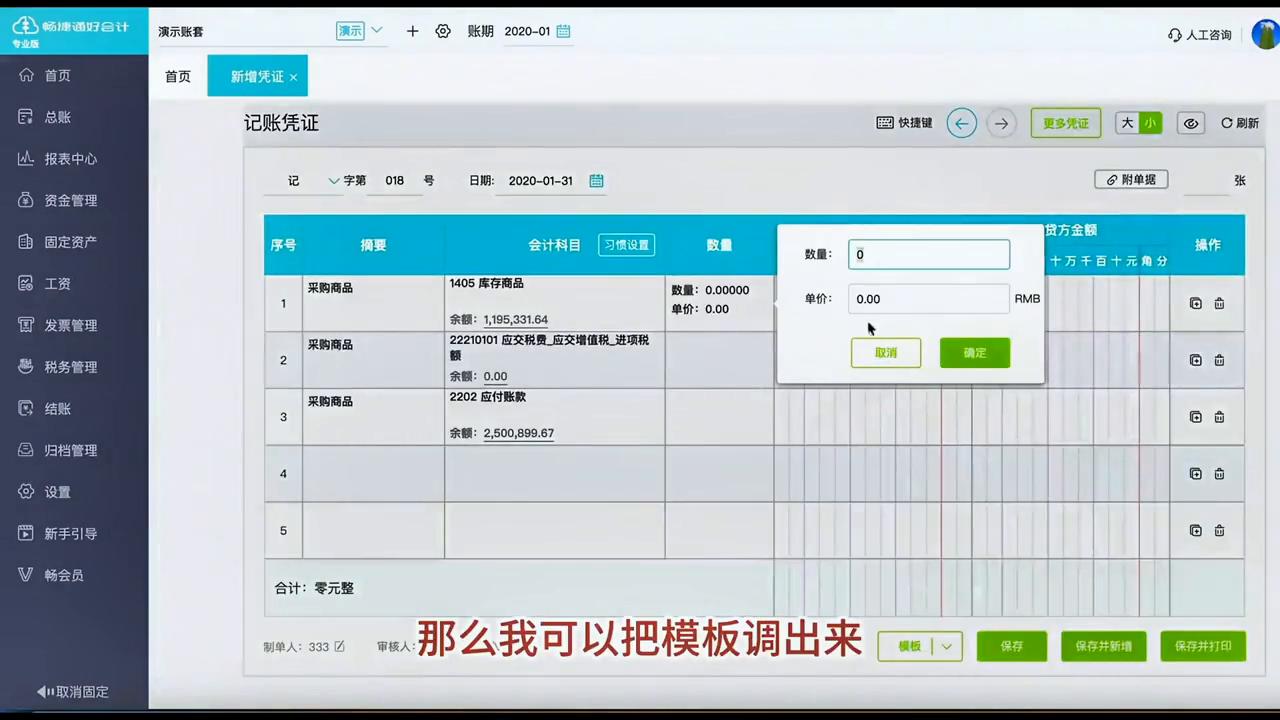This screenshot has width=1280, height=720.
Task: Expand the 演示 account set dropdown
Action: 376,31
